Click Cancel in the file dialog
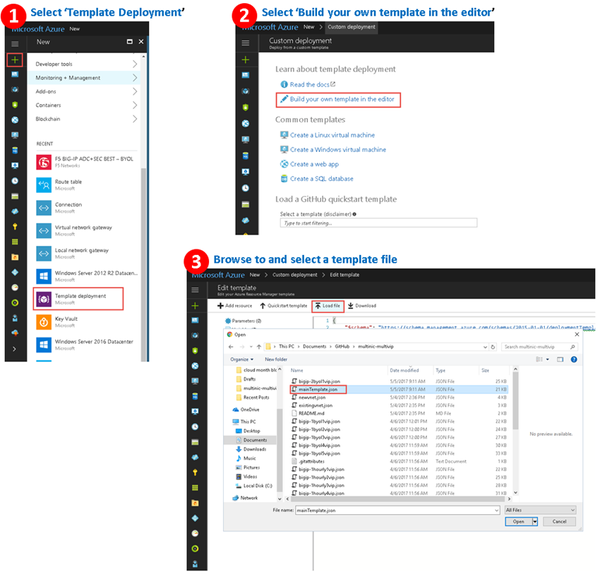The width and height of the screenshot is (600, 575). point(559,522)
